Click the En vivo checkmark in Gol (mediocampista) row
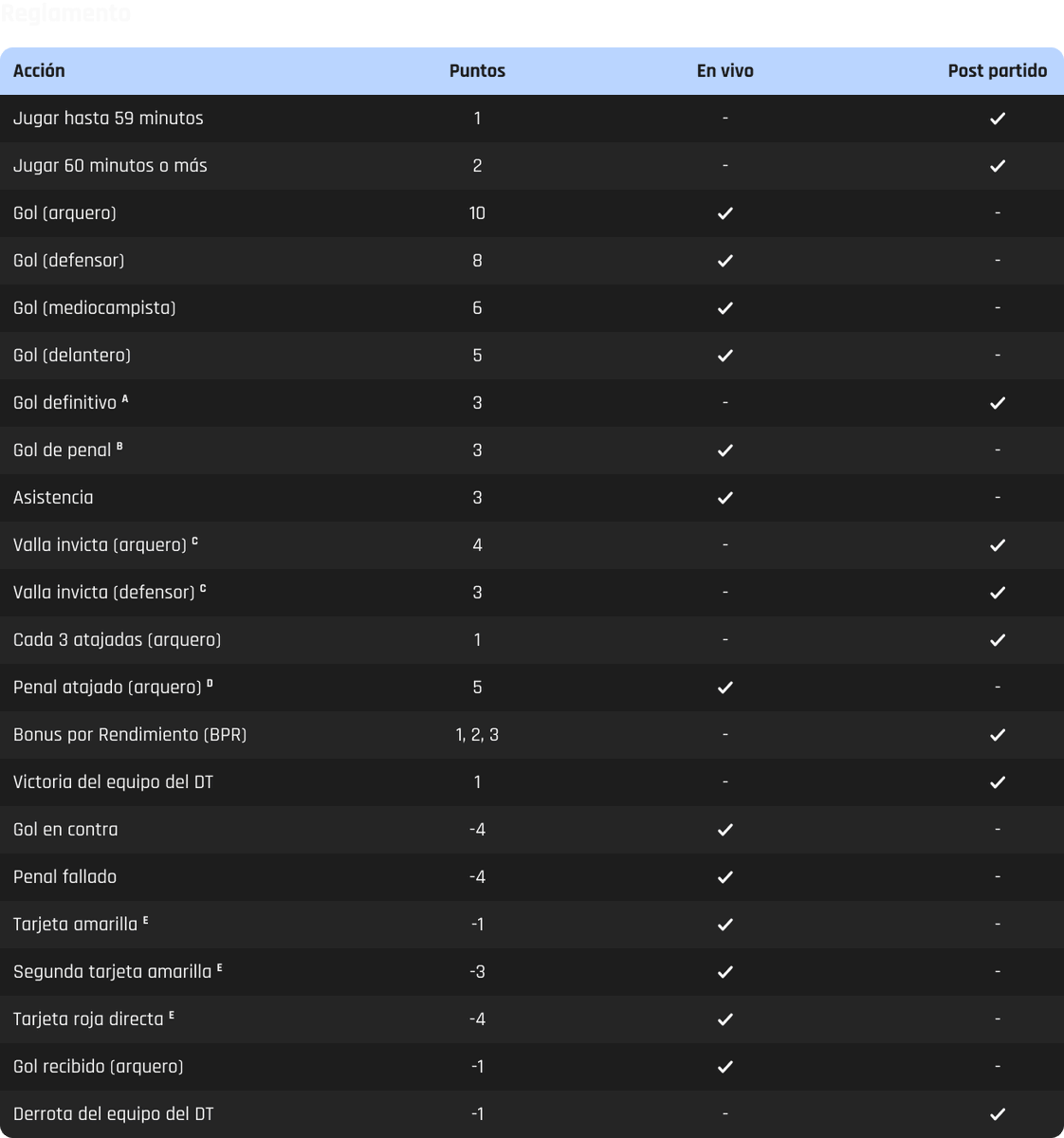 pyautogui.click(x=725, y=308)
